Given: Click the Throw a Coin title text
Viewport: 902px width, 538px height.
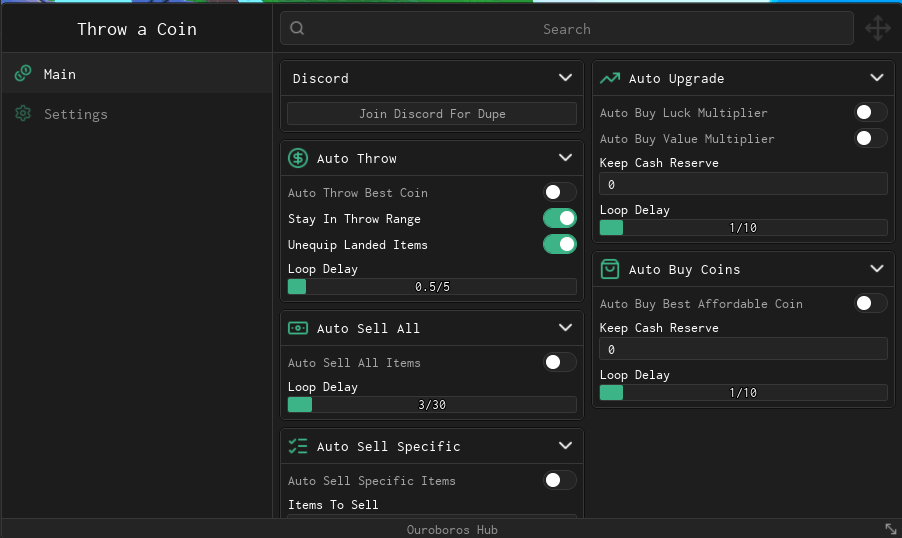Looking at the screenshot, I should 137,29.
